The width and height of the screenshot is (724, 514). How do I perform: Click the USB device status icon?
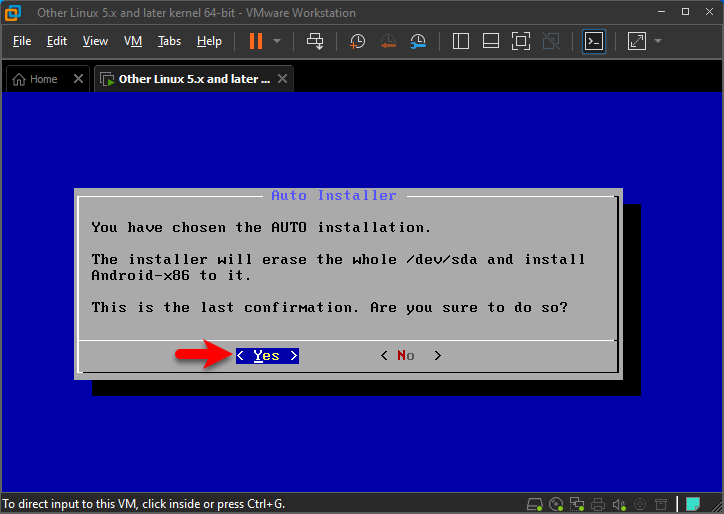[640, 504]
